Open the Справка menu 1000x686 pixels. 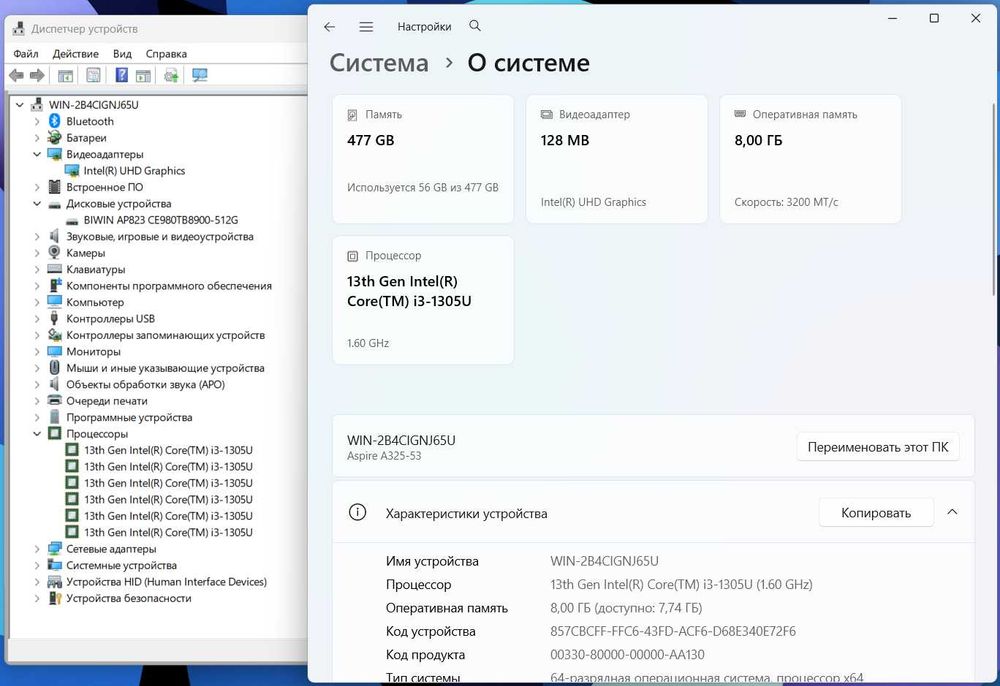click(x=166, y=54)
